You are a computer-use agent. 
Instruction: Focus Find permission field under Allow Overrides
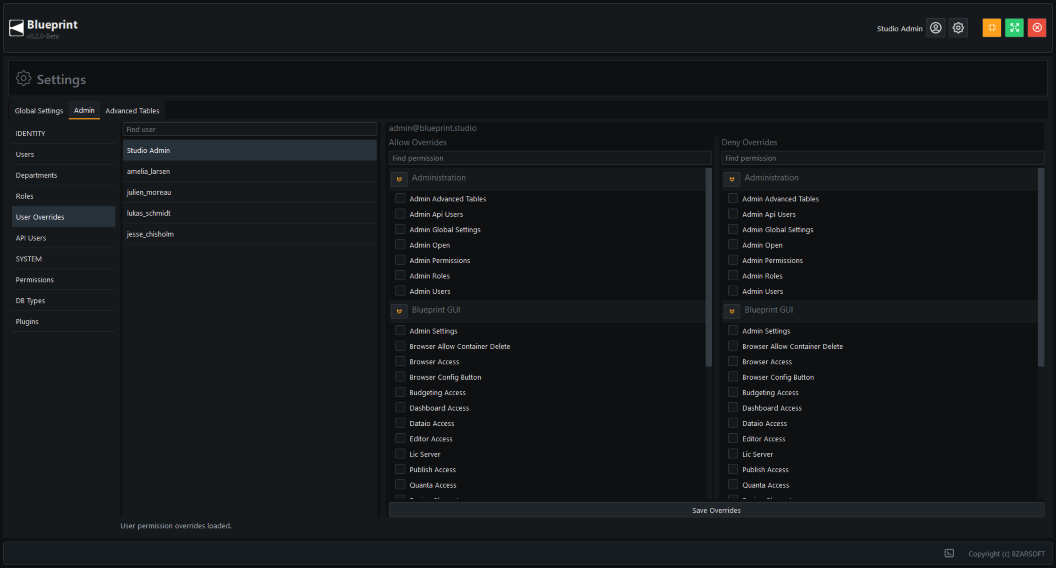[550, 158]
